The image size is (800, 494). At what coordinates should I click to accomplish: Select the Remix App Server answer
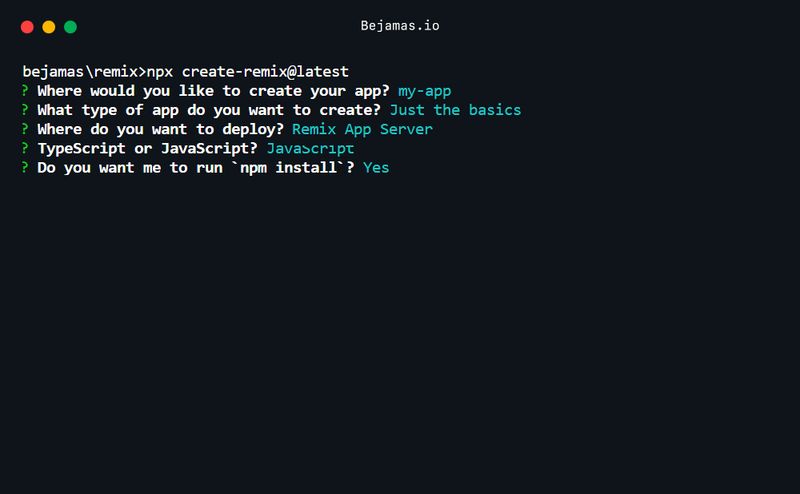(362, 130)
